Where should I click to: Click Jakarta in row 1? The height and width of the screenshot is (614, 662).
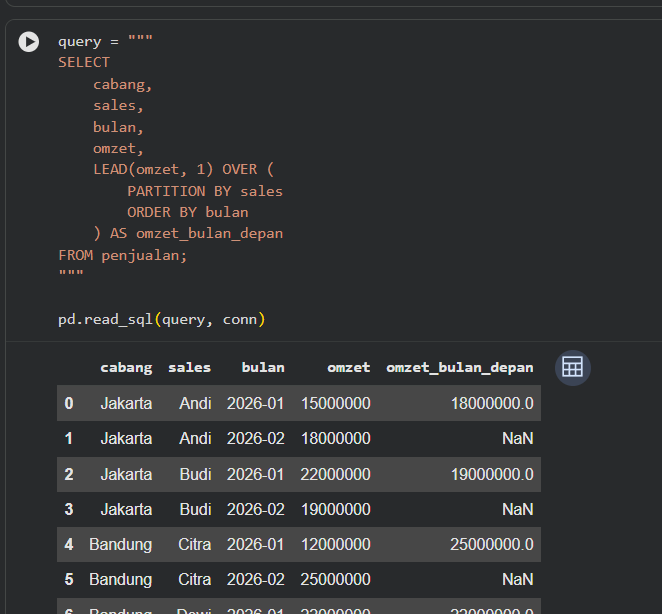[126, 438]
